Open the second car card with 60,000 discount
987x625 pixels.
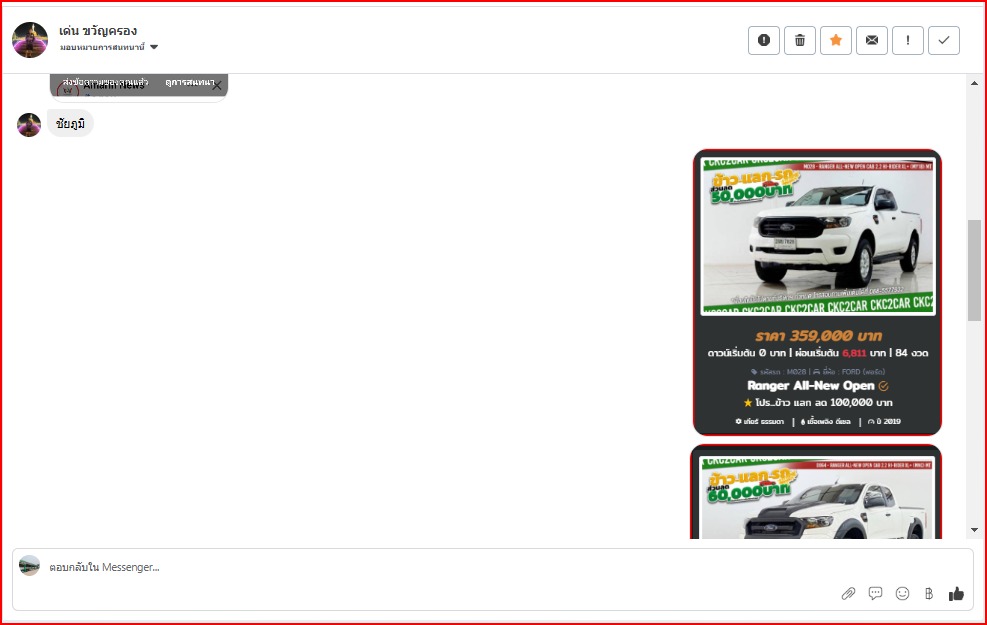(816, 492)
